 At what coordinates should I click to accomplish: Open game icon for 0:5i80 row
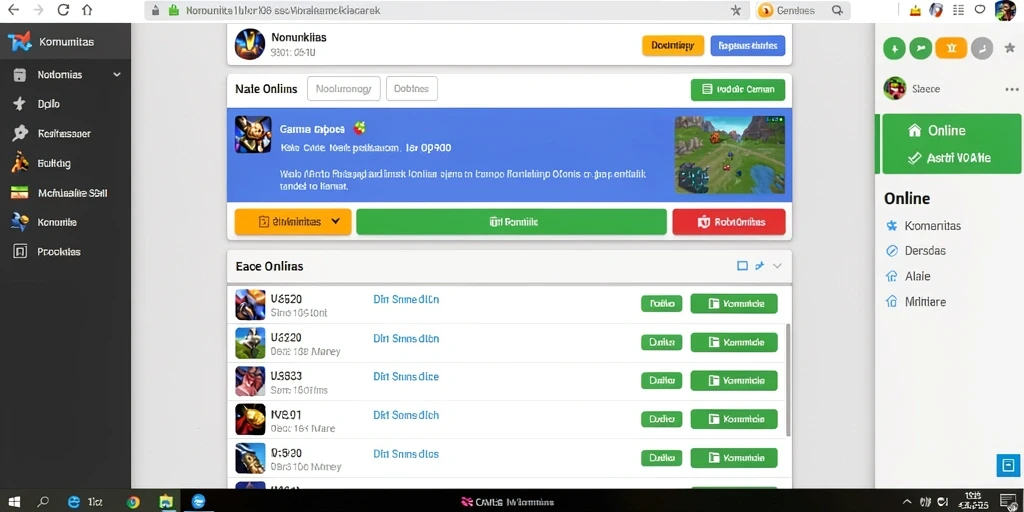pos(250,458)
